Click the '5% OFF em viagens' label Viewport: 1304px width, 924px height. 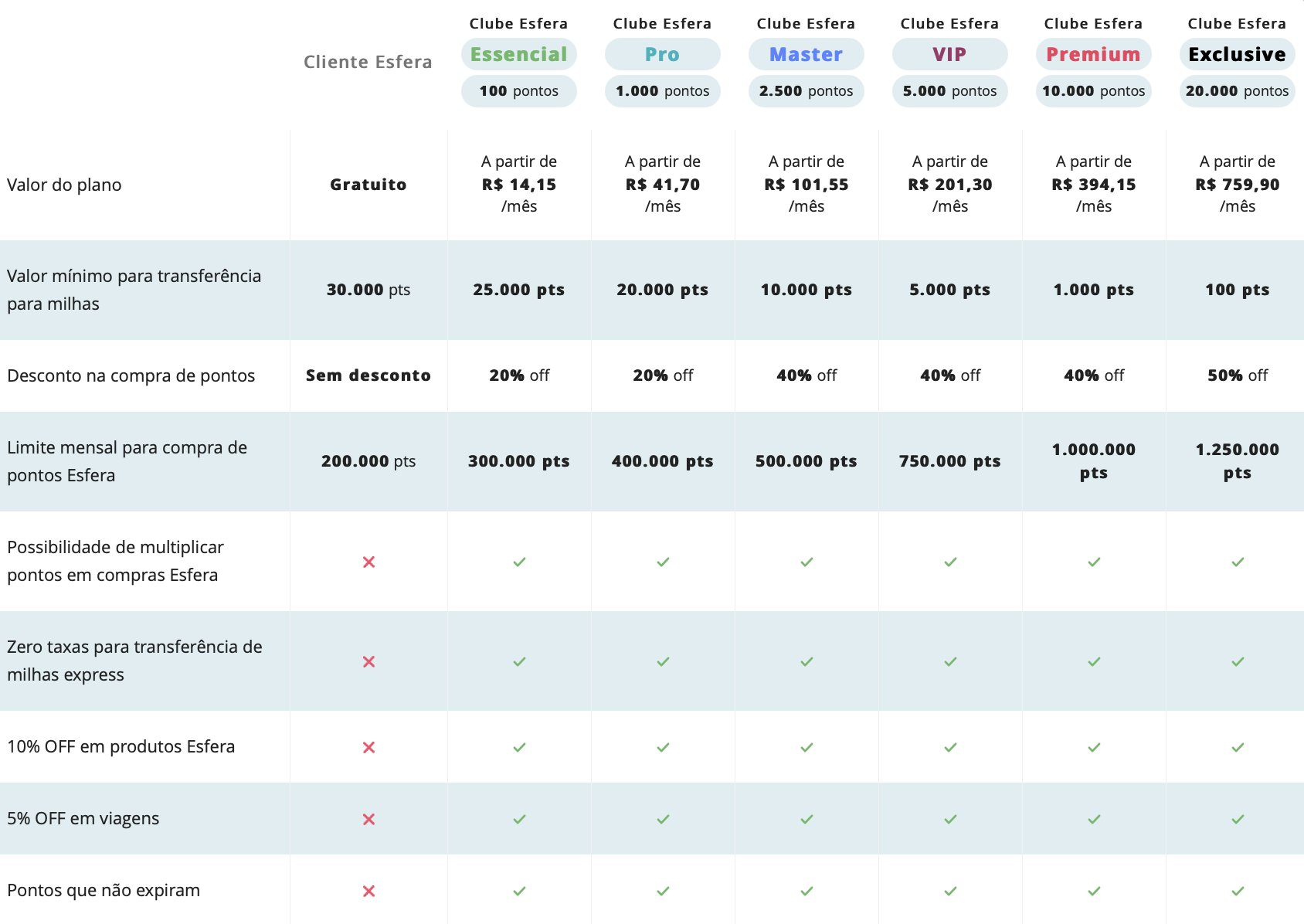pyautogui.click(x=83, y=818)
